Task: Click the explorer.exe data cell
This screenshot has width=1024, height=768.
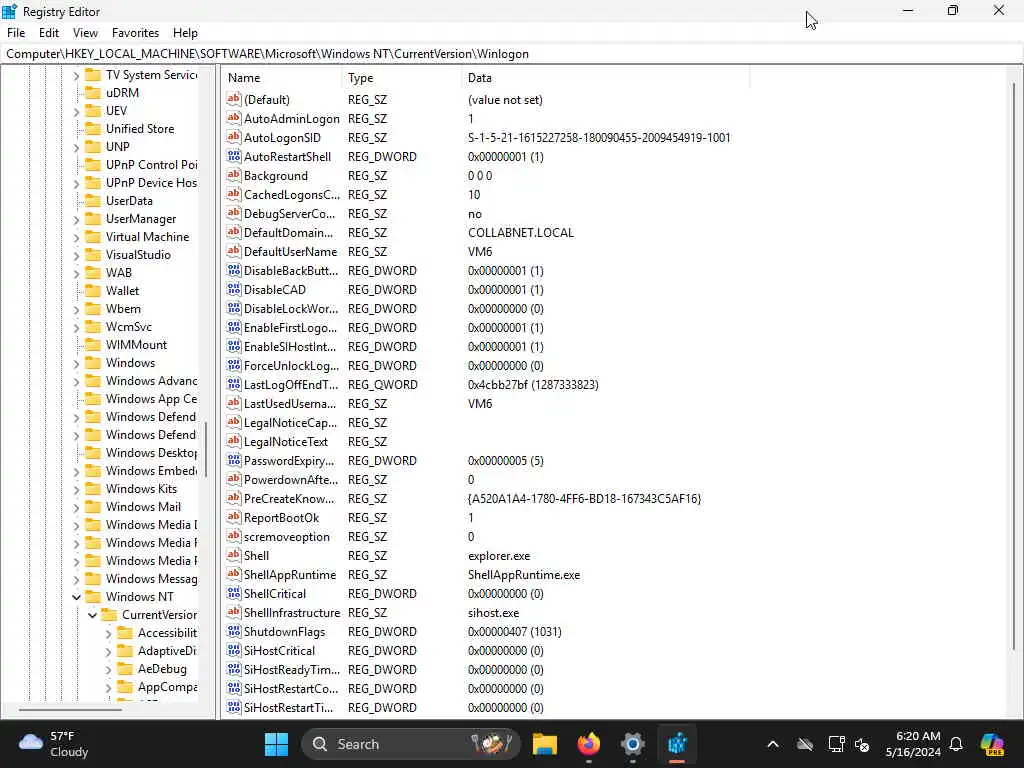Action: 499,556
